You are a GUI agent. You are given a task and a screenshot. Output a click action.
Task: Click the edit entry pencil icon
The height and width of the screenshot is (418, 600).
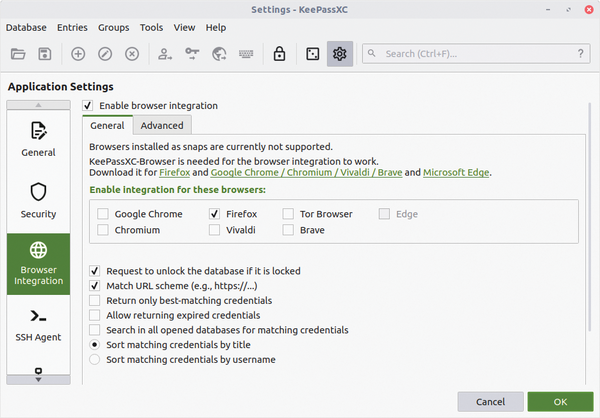105,54
